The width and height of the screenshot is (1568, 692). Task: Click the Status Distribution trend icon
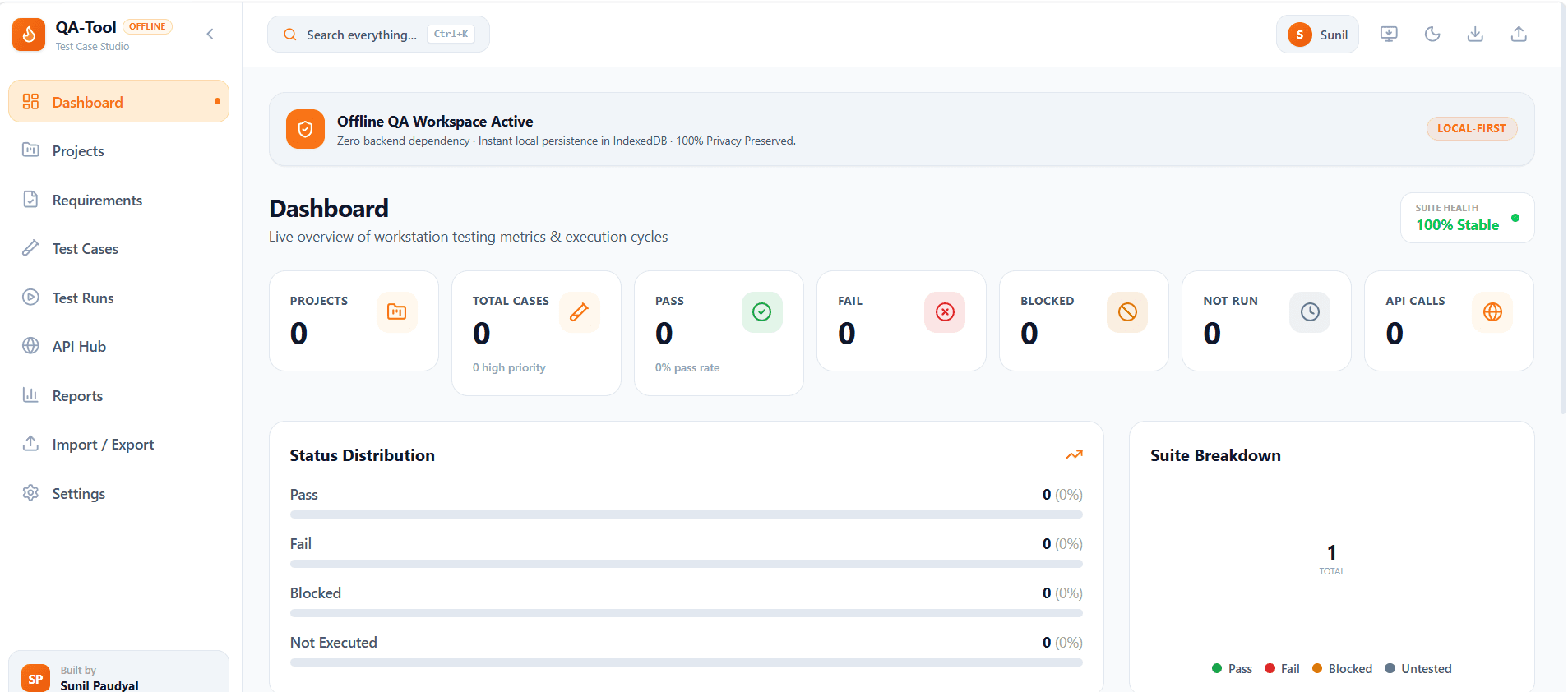click(1074, 454)
